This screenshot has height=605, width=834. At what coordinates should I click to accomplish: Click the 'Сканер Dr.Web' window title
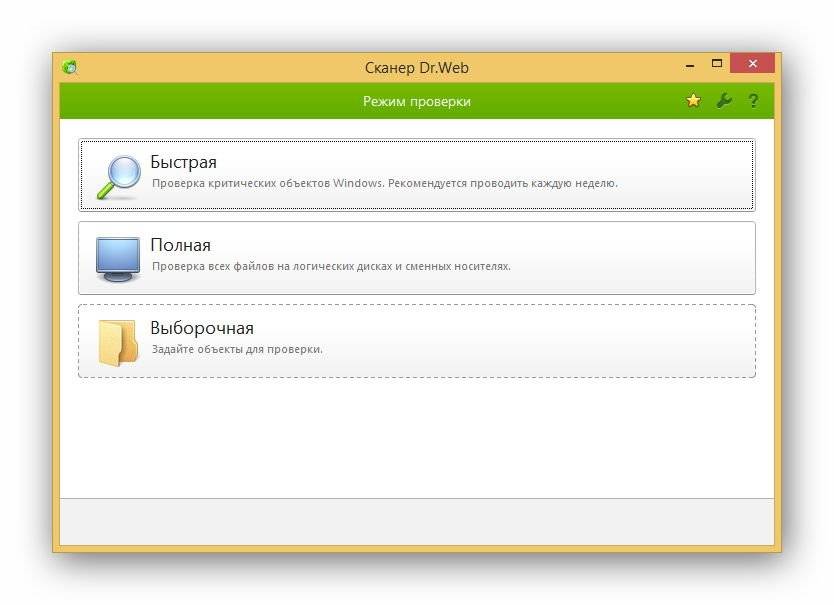416,68
